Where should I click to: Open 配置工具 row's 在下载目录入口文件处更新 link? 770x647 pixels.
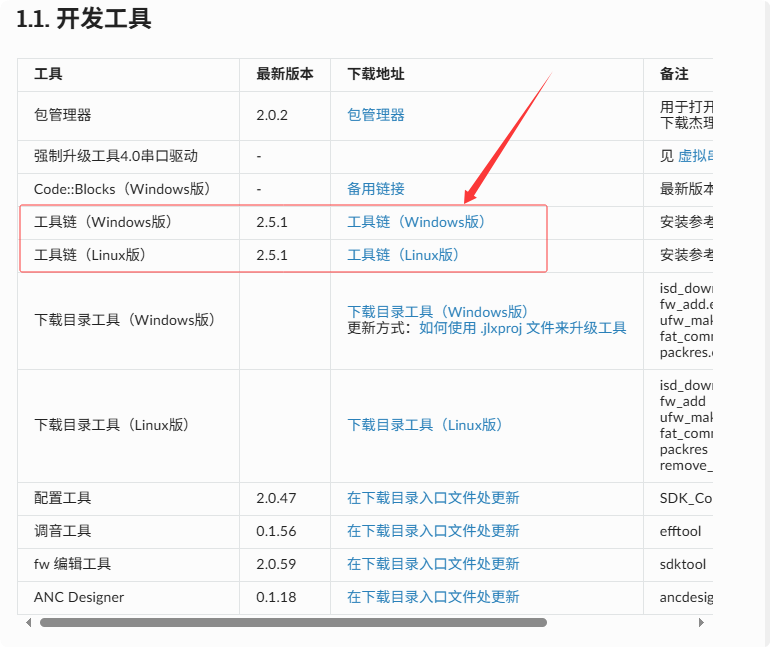433,498
